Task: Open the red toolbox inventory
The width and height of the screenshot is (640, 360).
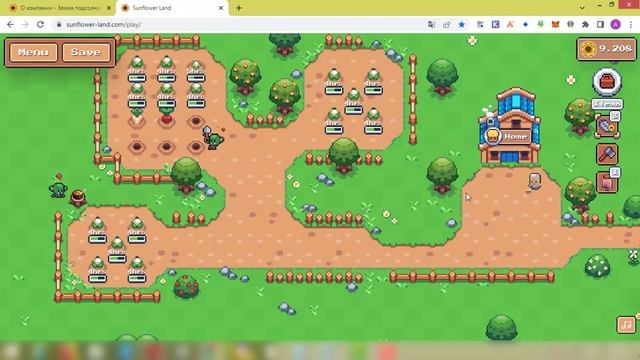Action: 607,82
